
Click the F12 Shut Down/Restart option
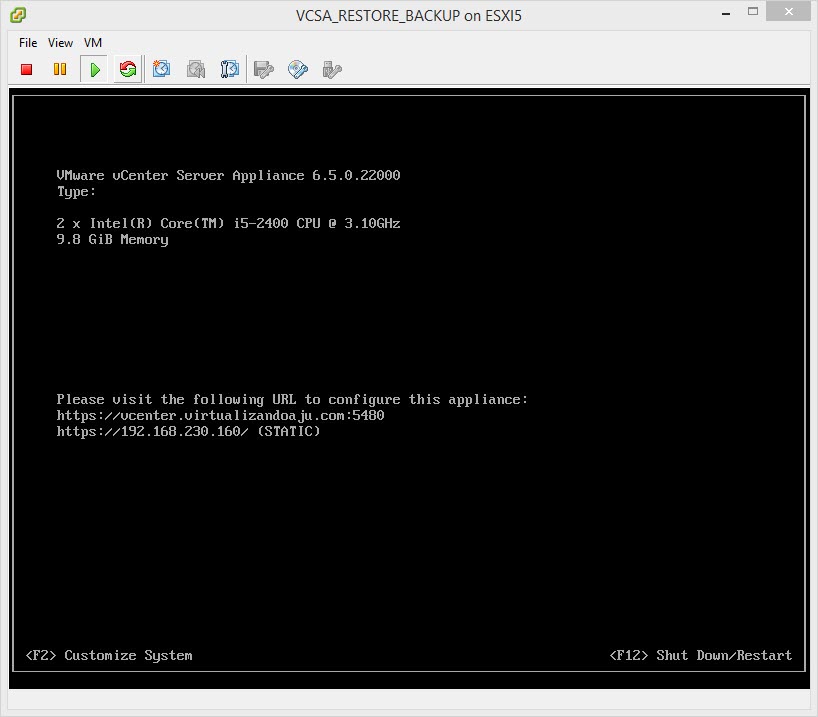click(700, 655)
